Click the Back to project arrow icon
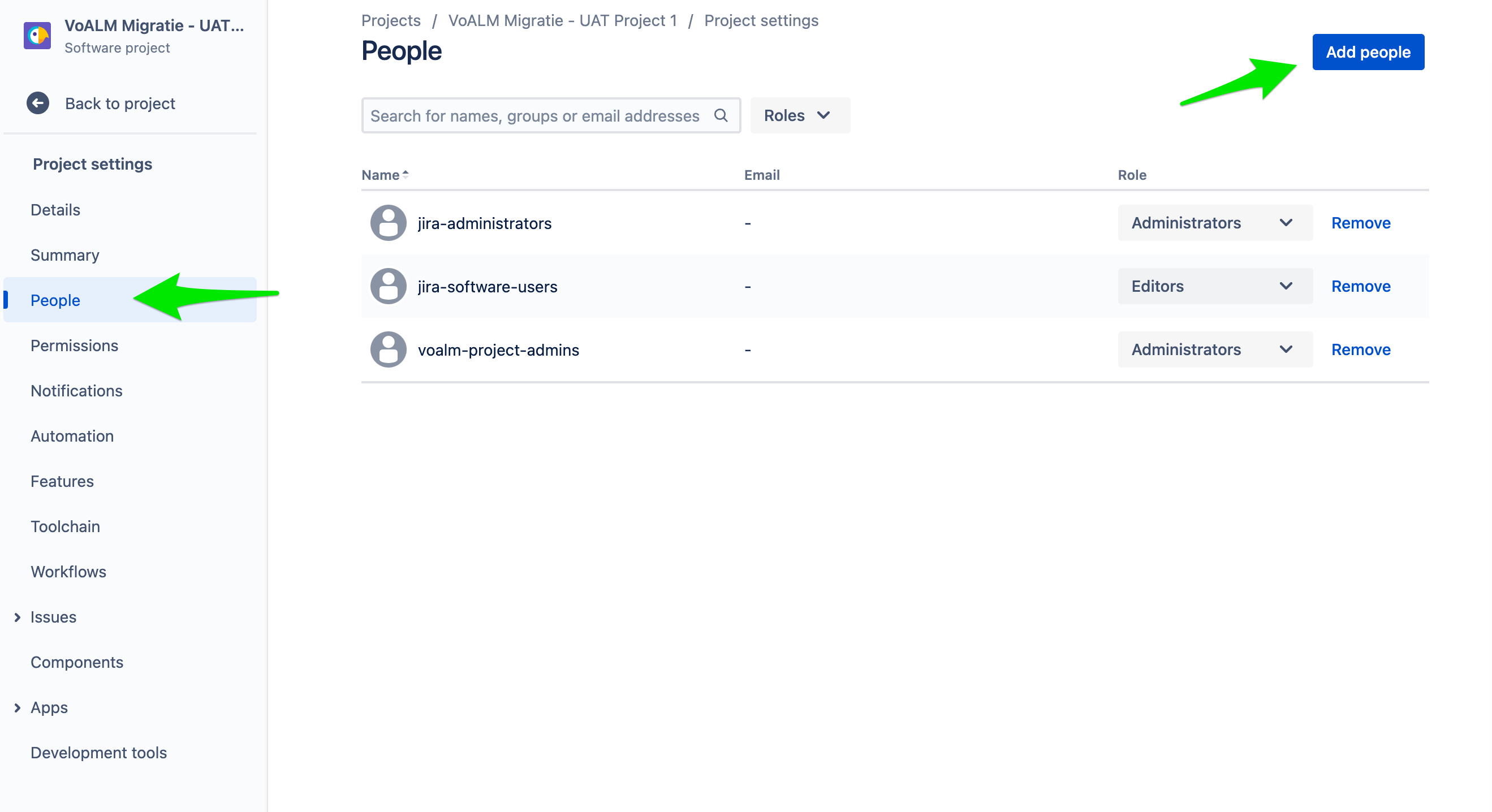The height and width of the screenshot is (812, 1492). [38, 103]
